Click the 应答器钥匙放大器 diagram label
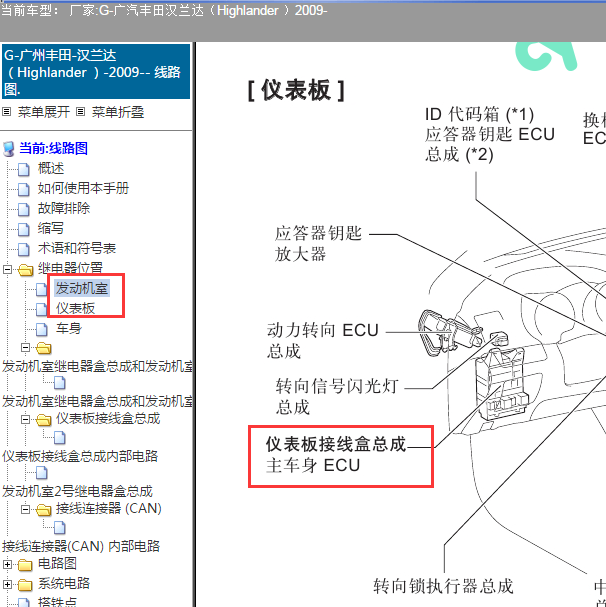 tap(318, 243)
